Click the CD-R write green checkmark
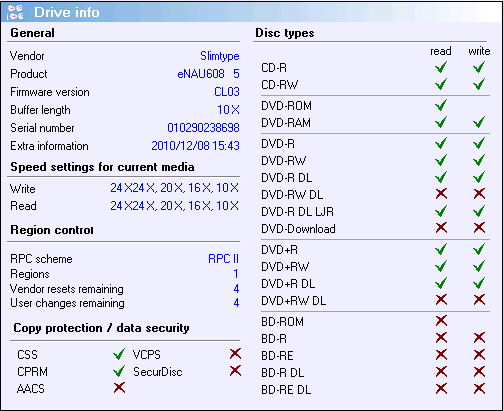 pyautogui.click(x=479, y=68)
